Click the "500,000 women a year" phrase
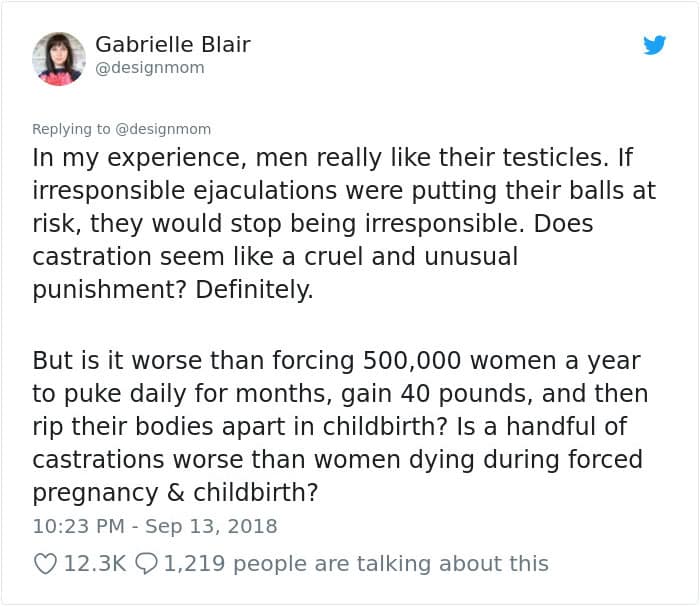This screenshot has height=606, width=700. click(x=501, y=360)
